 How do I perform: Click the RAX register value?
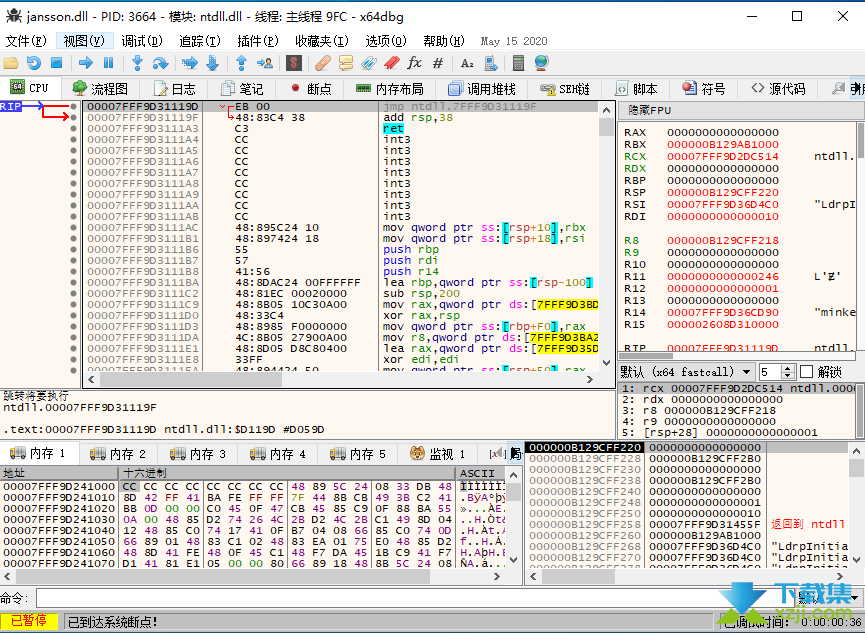pos(723,132)
